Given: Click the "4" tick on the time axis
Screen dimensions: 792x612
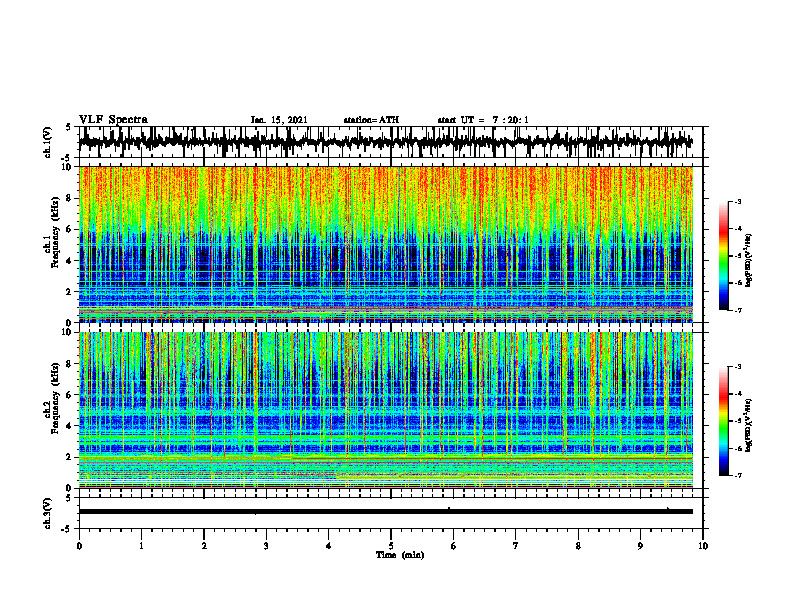Looking at the screenshot, I should click(x=328, y=546).
